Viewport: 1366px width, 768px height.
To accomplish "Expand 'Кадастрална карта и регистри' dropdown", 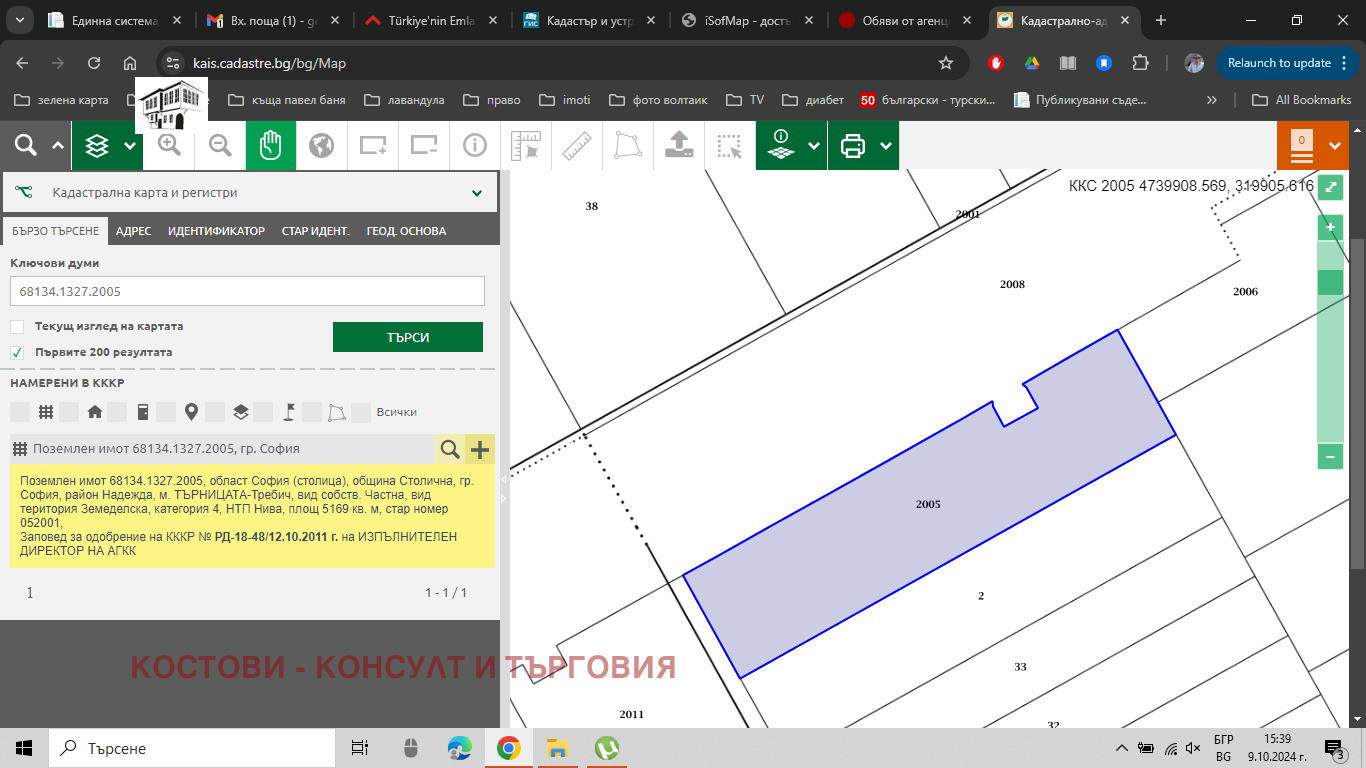I will click(x=477, y=193).
